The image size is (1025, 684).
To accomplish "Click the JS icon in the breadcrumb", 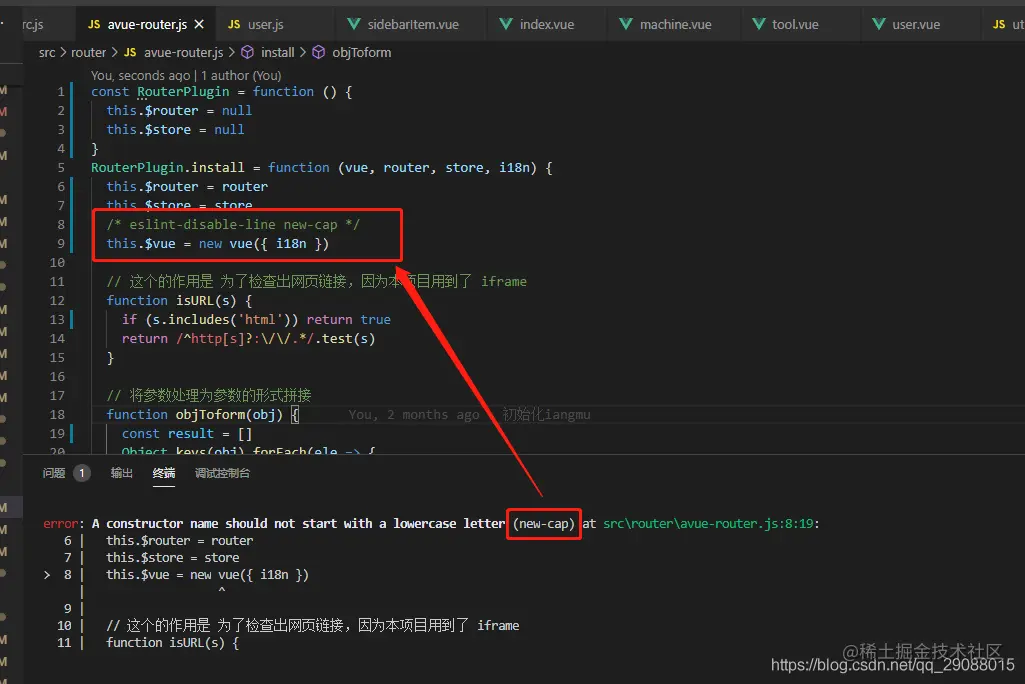I will click(130, 52).
